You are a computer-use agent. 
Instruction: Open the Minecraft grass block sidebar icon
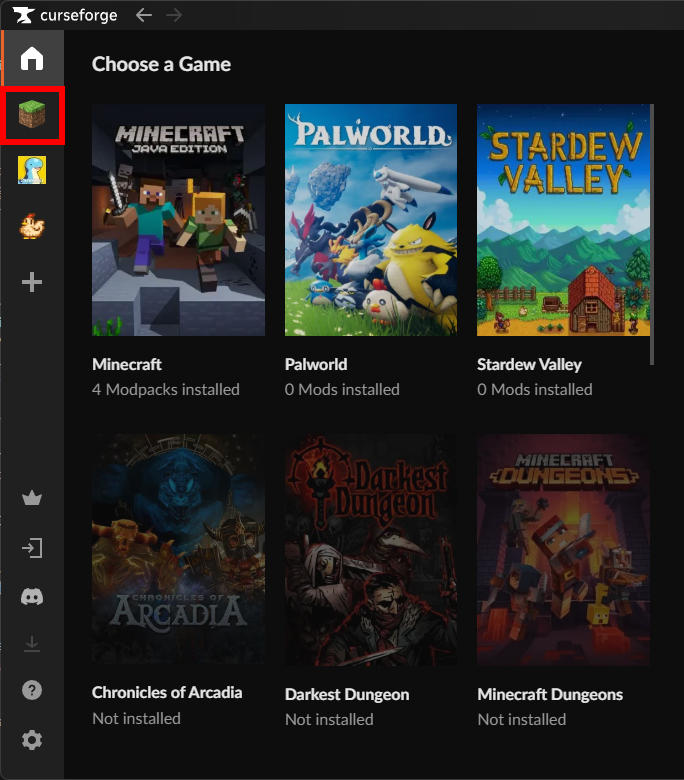tap(32, 114)
